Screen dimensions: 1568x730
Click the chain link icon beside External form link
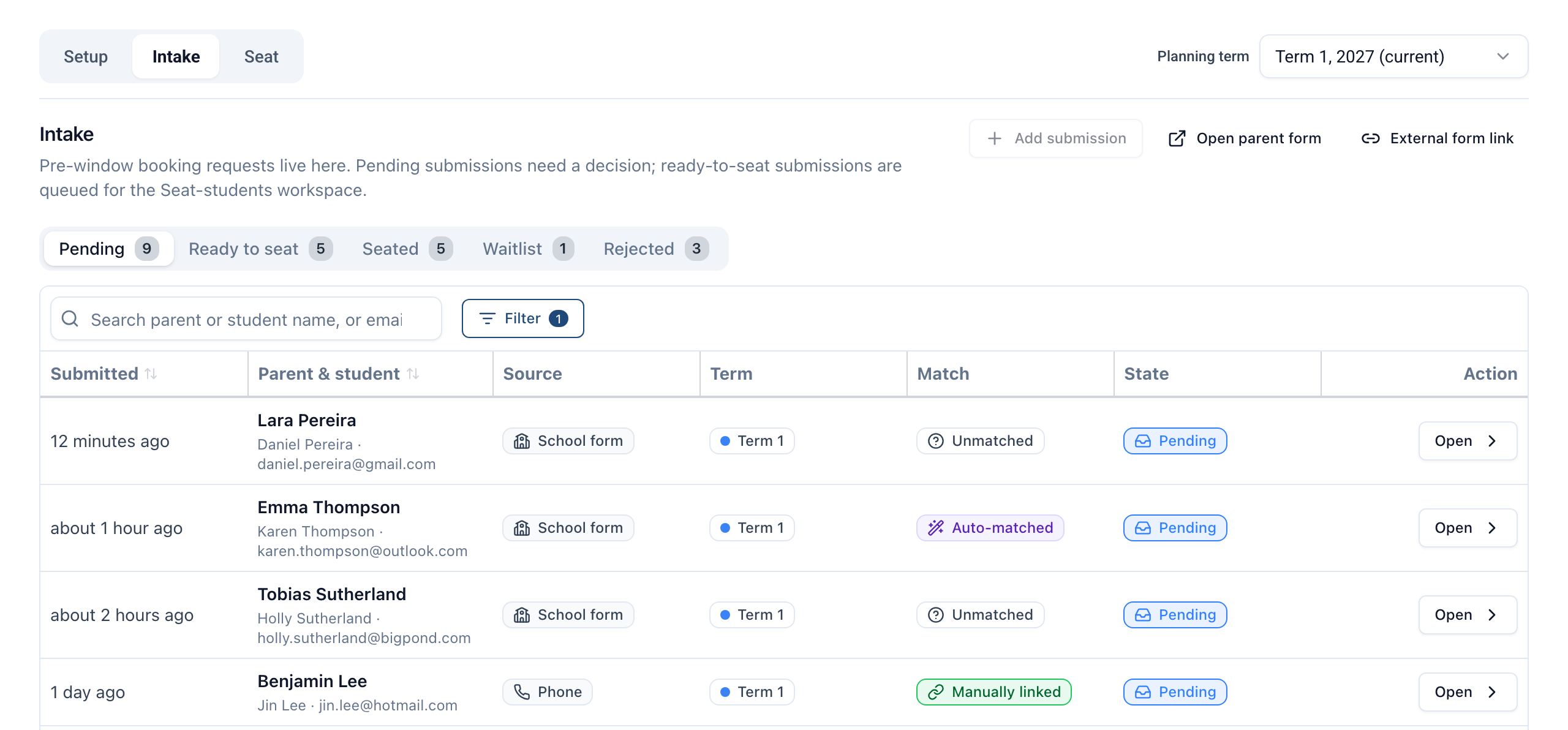click(1371, 138)
